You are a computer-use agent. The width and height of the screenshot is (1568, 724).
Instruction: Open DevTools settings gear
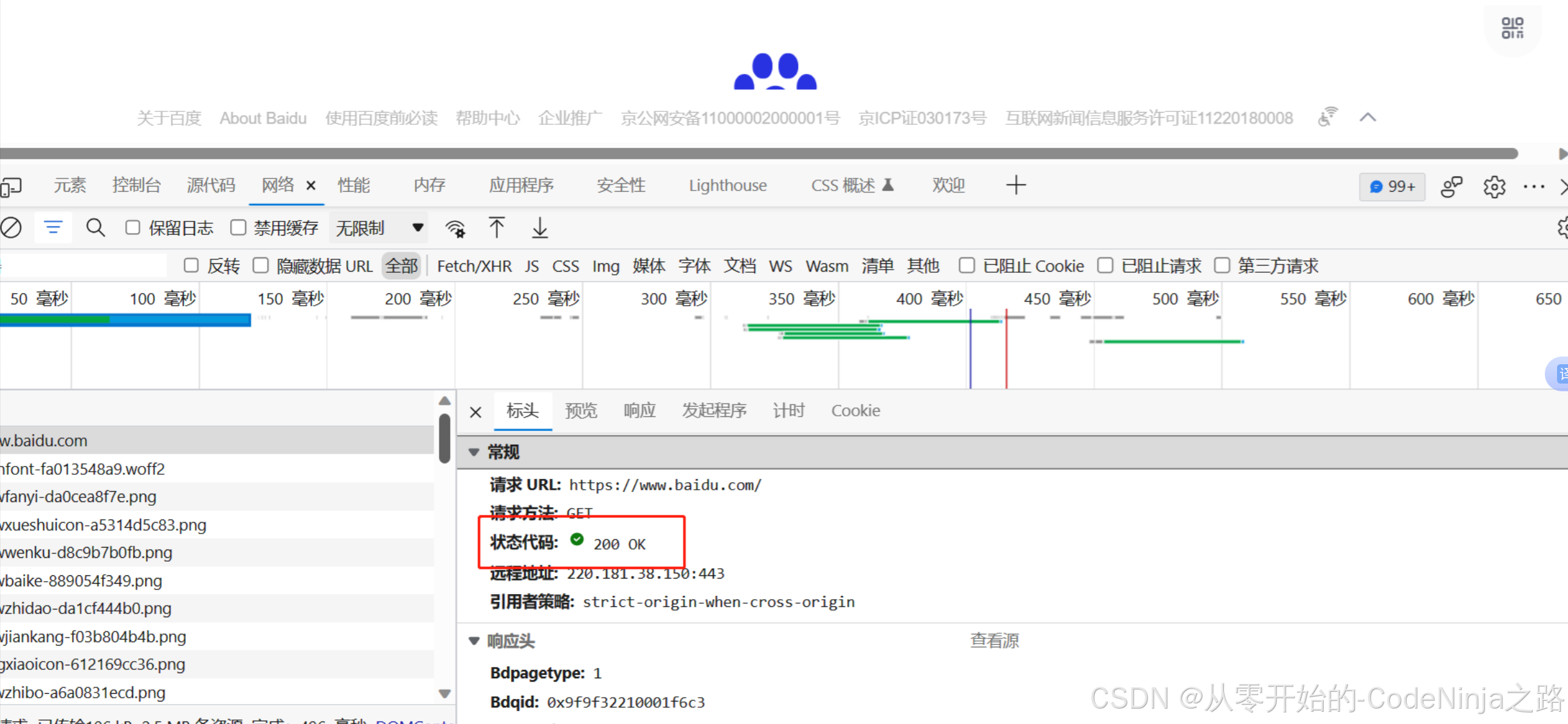pyautogui.click(x=1494, y=186)
